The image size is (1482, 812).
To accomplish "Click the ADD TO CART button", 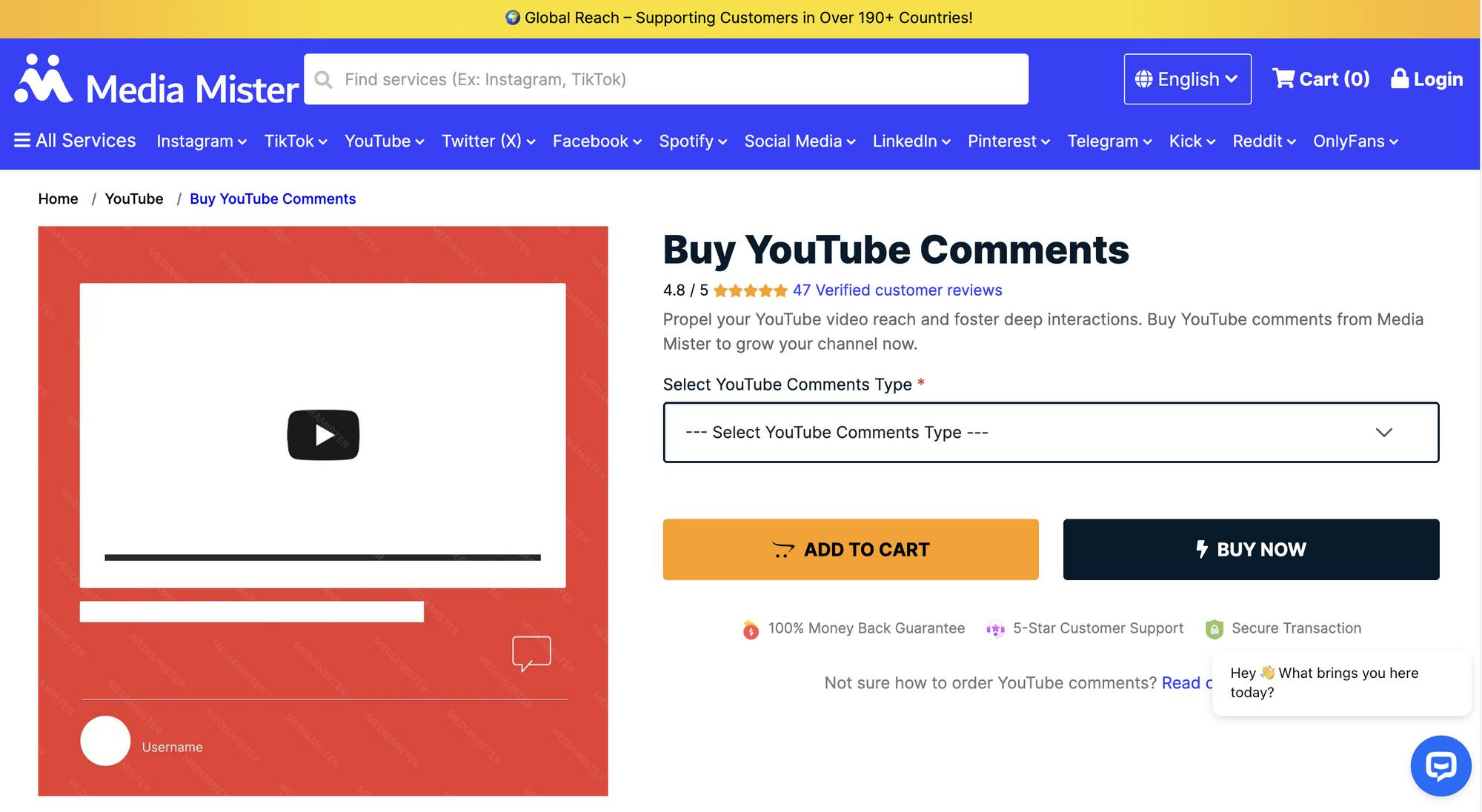I will pos(851,549).
